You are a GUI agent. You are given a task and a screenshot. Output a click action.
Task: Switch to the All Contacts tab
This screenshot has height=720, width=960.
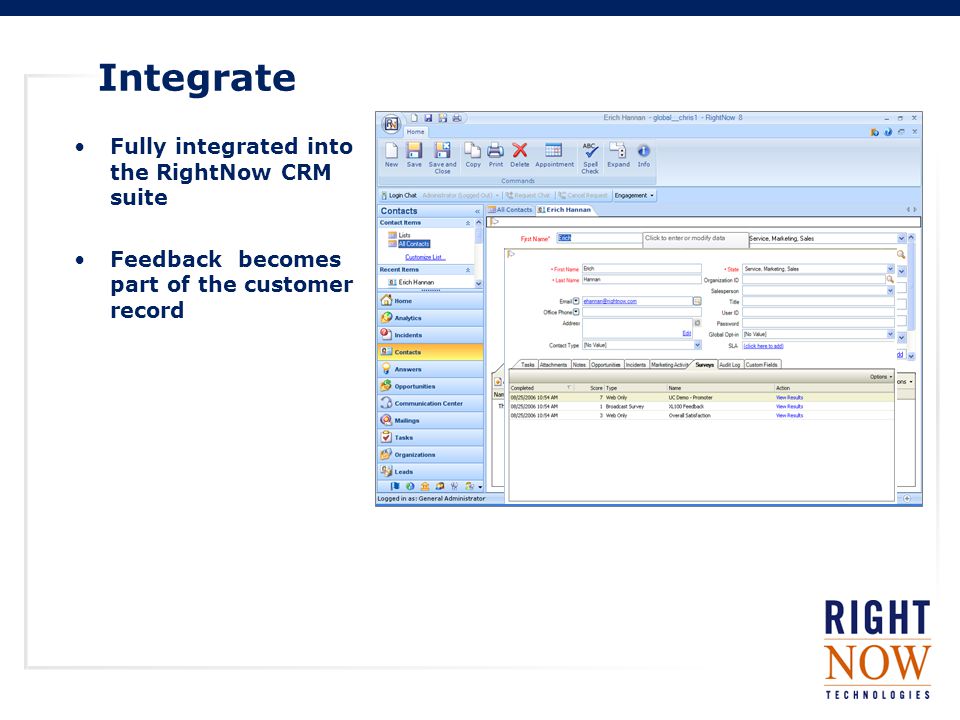[511, 209]
